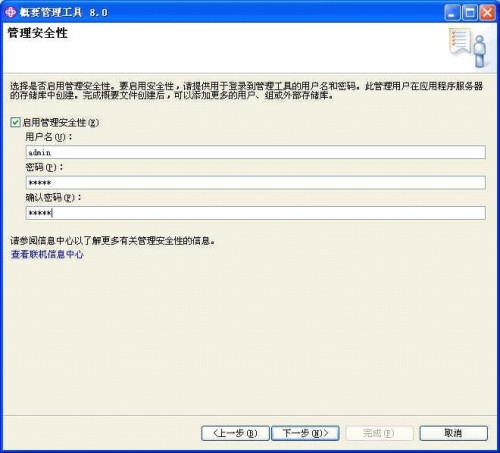
Task: Maximize the 概要管理工具 window
Action: pyautogui.click(x=470, y=13)
